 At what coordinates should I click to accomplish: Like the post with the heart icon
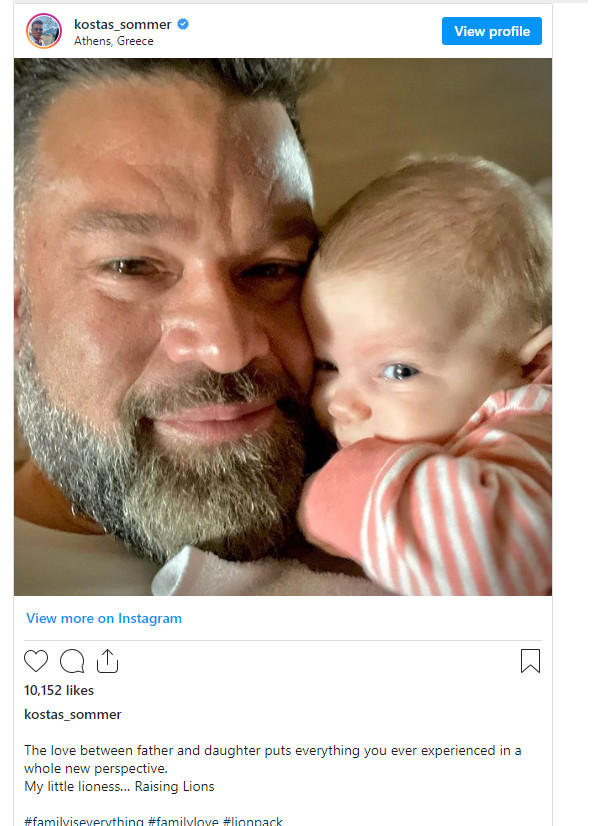36,661
